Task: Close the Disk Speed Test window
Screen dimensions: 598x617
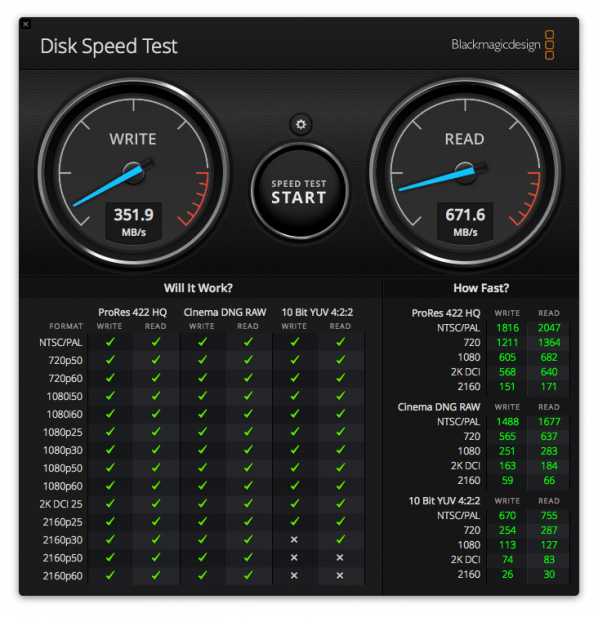Action: coord(26,24)
